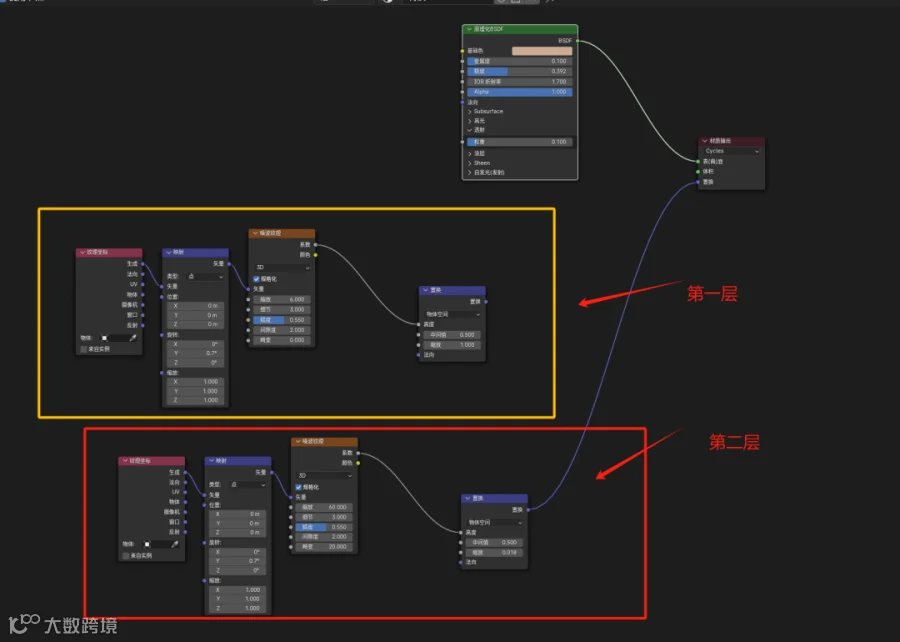
Task: Open the 3D dimensions dropdown in the upper noise node
Action: point(282,267)
